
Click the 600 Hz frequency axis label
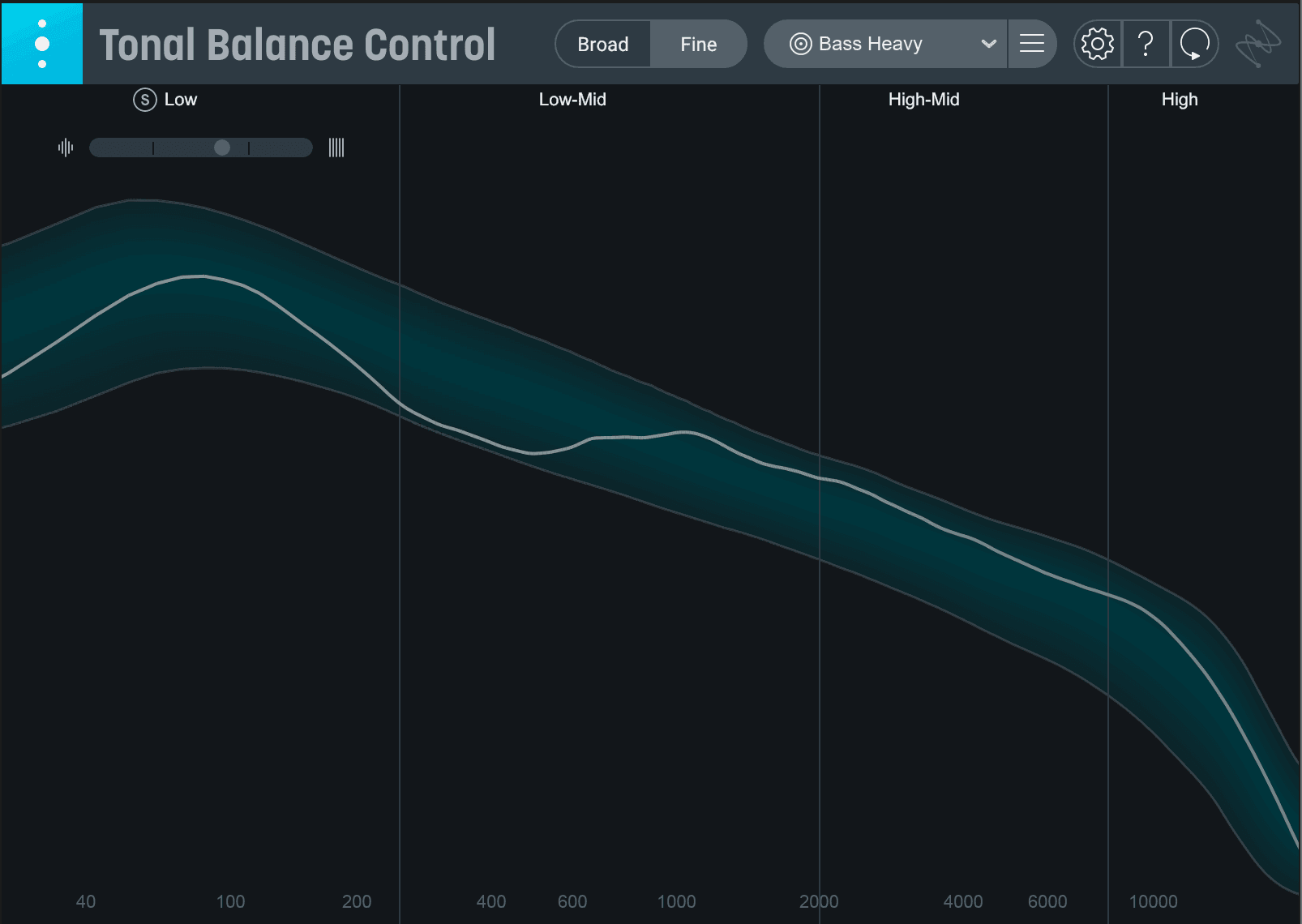(572, 901)
